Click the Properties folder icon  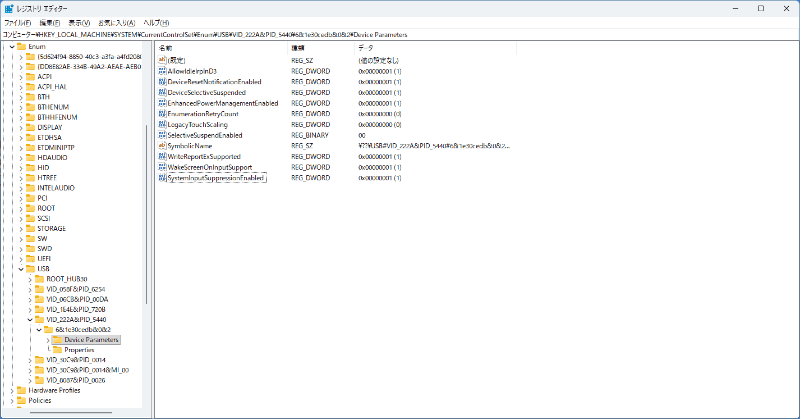coord(57,350)
